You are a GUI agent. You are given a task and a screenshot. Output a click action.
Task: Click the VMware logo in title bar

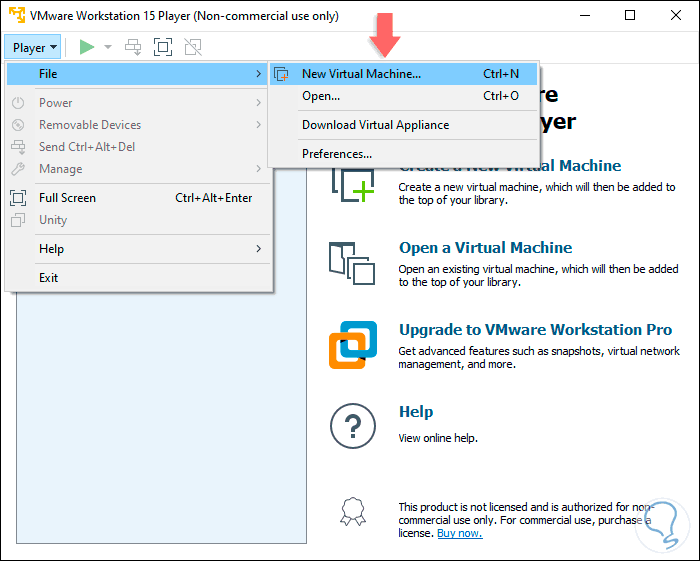(17, 15)
